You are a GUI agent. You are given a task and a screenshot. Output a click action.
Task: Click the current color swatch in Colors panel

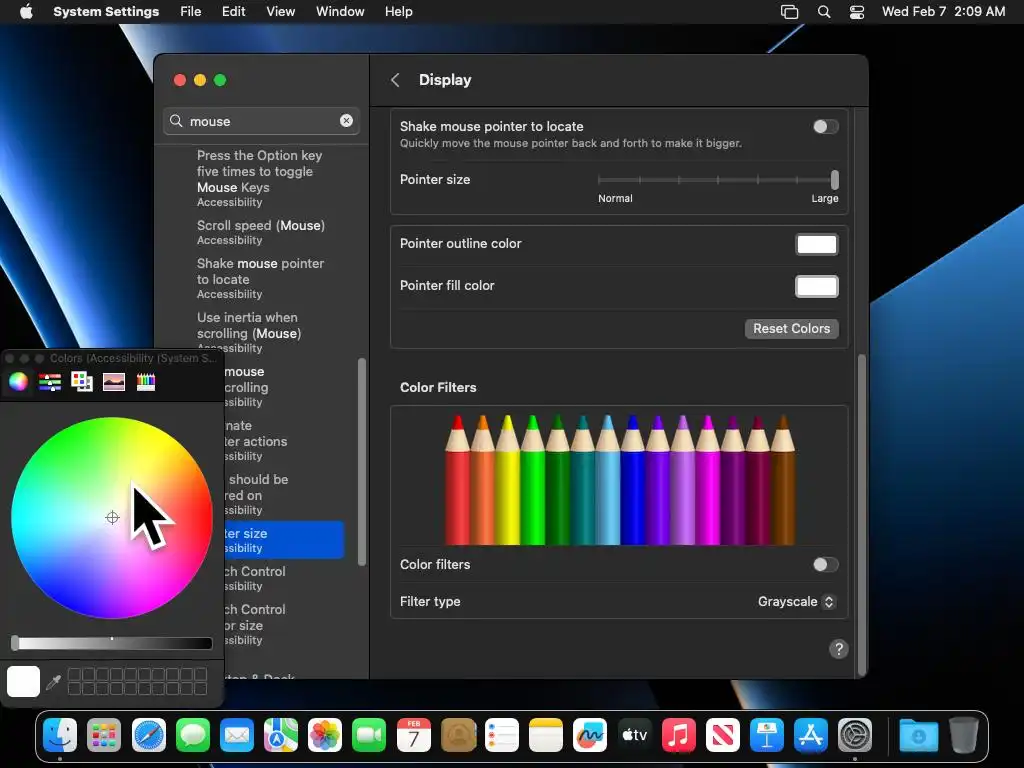tap(24, 681)
